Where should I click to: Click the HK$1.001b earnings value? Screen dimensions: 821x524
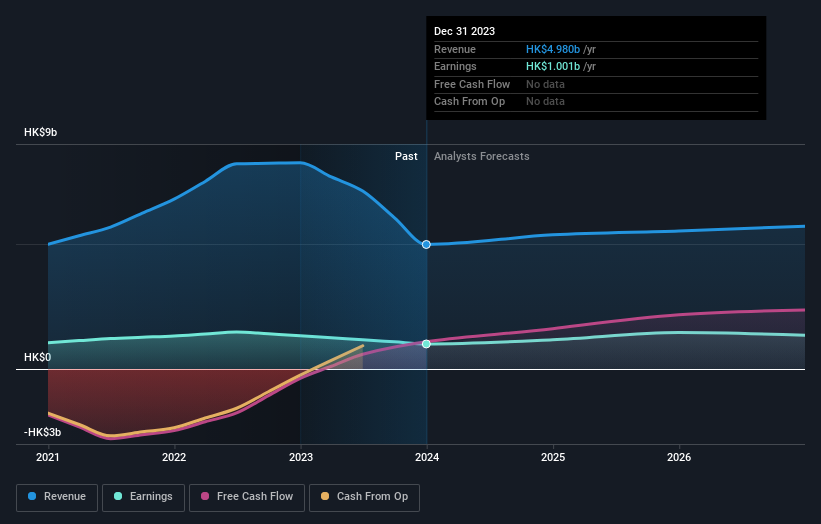[x=553, y=66]
